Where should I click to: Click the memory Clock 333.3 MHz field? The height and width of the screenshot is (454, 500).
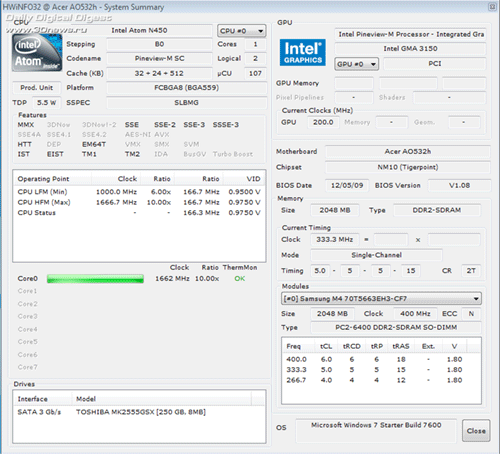click(335, 239)
